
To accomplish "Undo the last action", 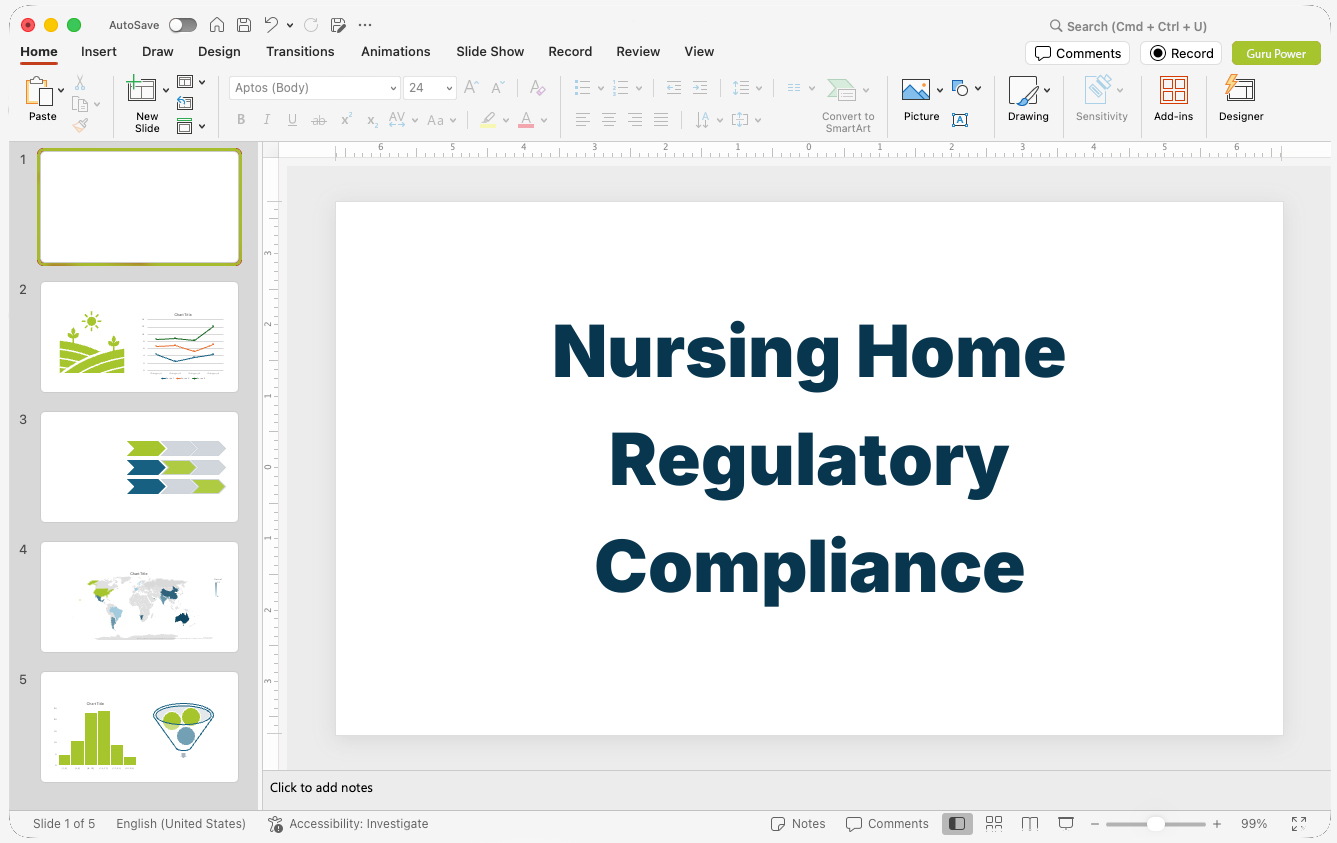I will click(272, 25).
